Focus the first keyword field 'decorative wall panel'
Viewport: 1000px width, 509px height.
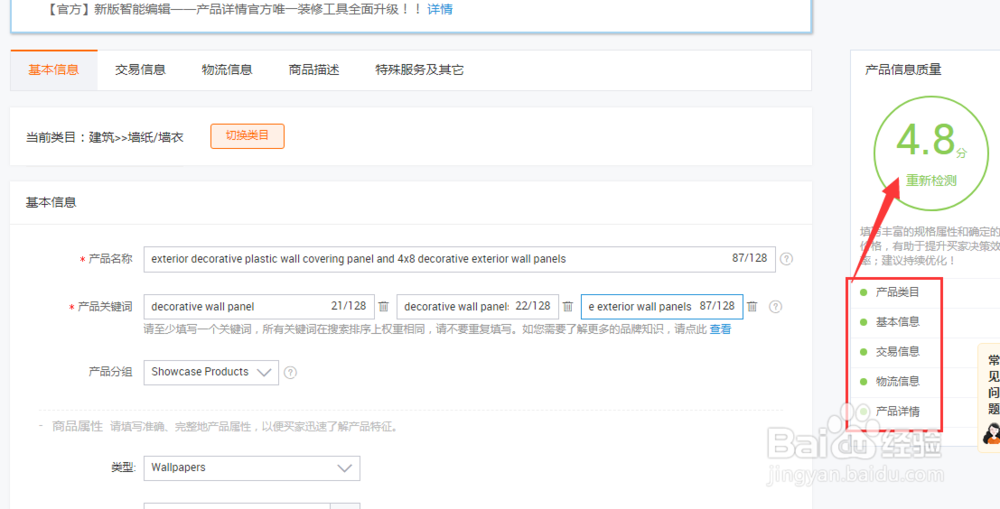[260, 307]
